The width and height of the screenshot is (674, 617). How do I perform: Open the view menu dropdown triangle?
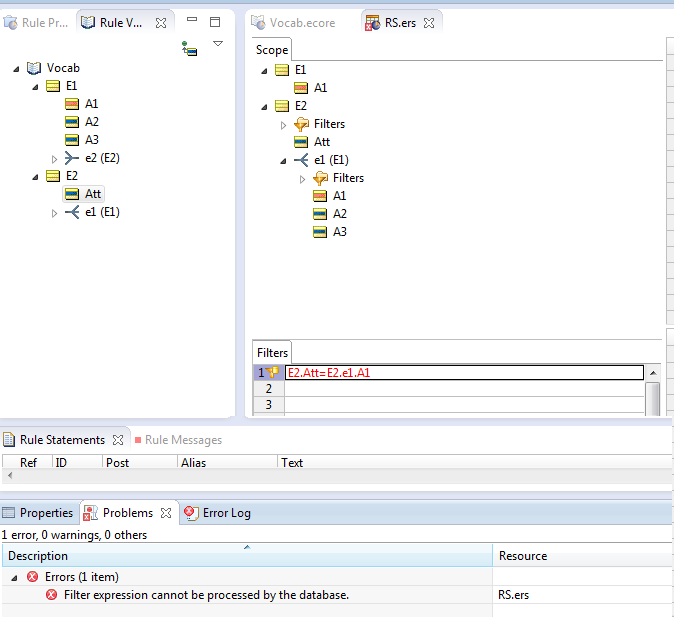tap(218, 43)
